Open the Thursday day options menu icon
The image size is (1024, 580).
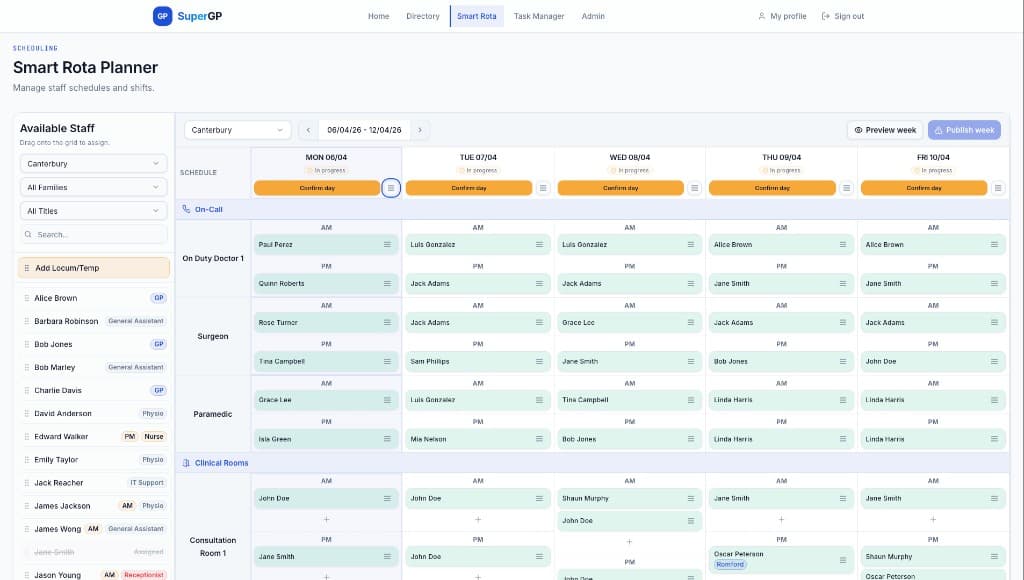(846, 188)
